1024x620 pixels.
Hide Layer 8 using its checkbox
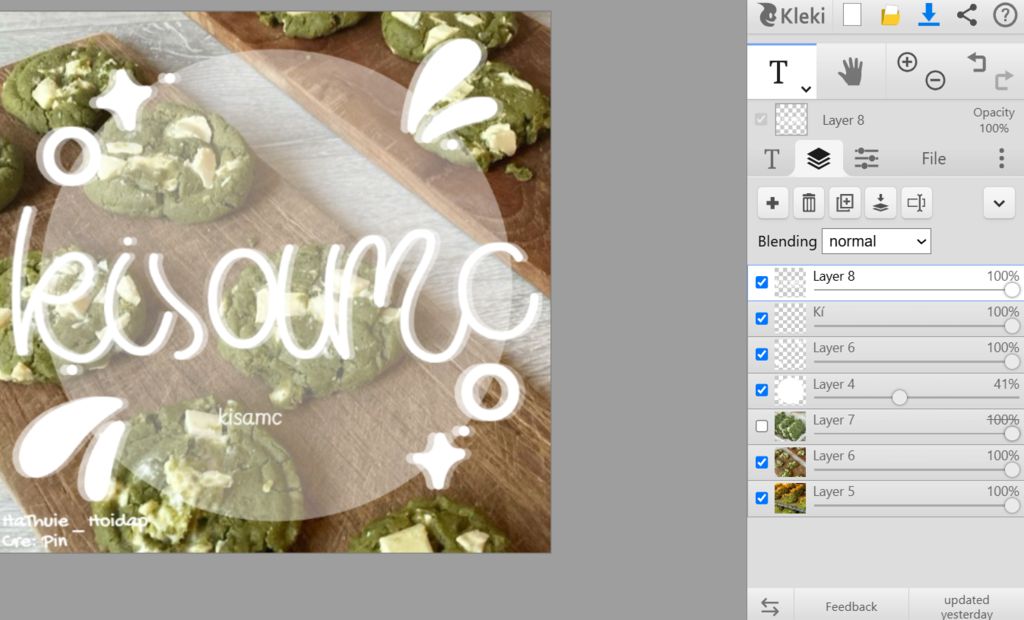tap(762, 283)
